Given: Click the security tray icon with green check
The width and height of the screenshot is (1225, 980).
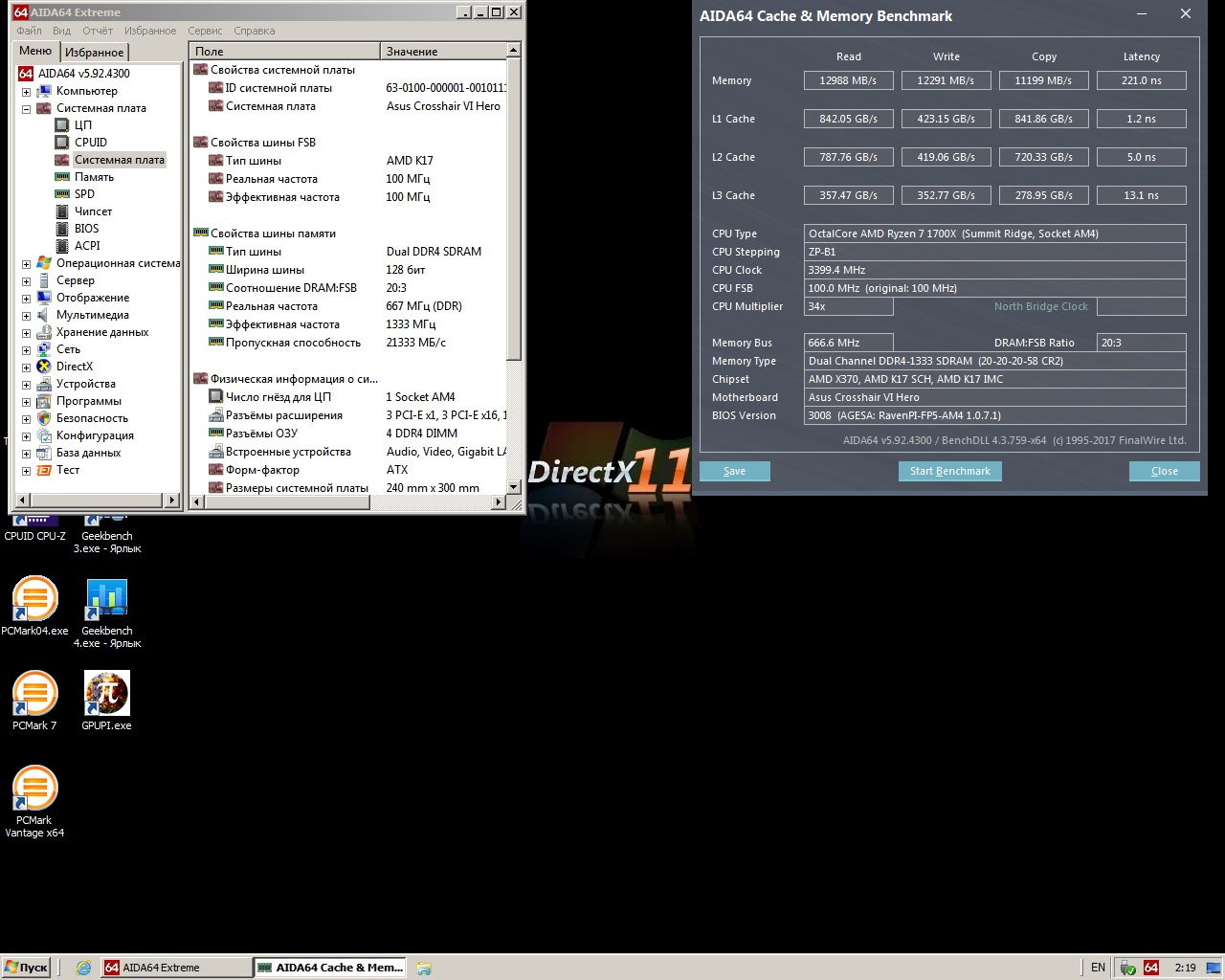Looking at the screenshot, I should pos(1128,968).
